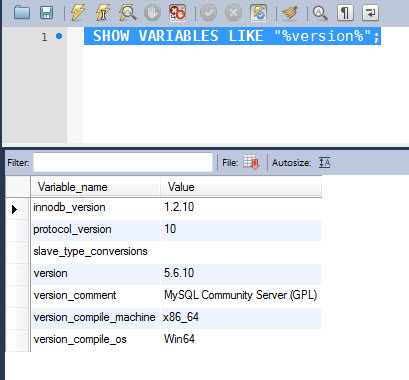
Task: Run Explain with the lightning magnifier icon
Action: click(128, 13)
